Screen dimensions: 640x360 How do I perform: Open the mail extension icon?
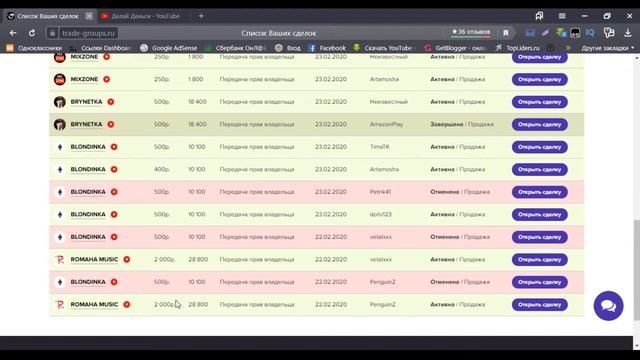[x=530, y=33]
